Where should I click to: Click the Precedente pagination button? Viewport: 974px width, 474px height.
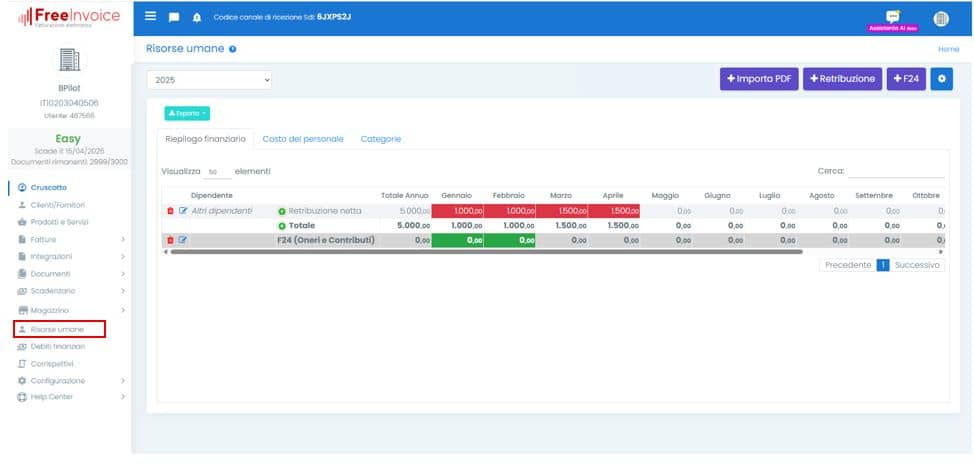coord(848,265)
